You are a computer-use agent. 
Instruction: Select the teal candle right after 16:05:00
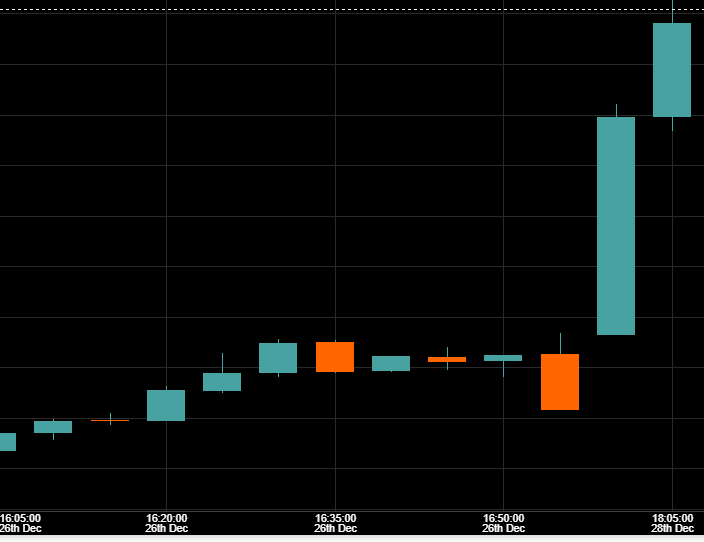pyautogui.click(x=53, y=427)
